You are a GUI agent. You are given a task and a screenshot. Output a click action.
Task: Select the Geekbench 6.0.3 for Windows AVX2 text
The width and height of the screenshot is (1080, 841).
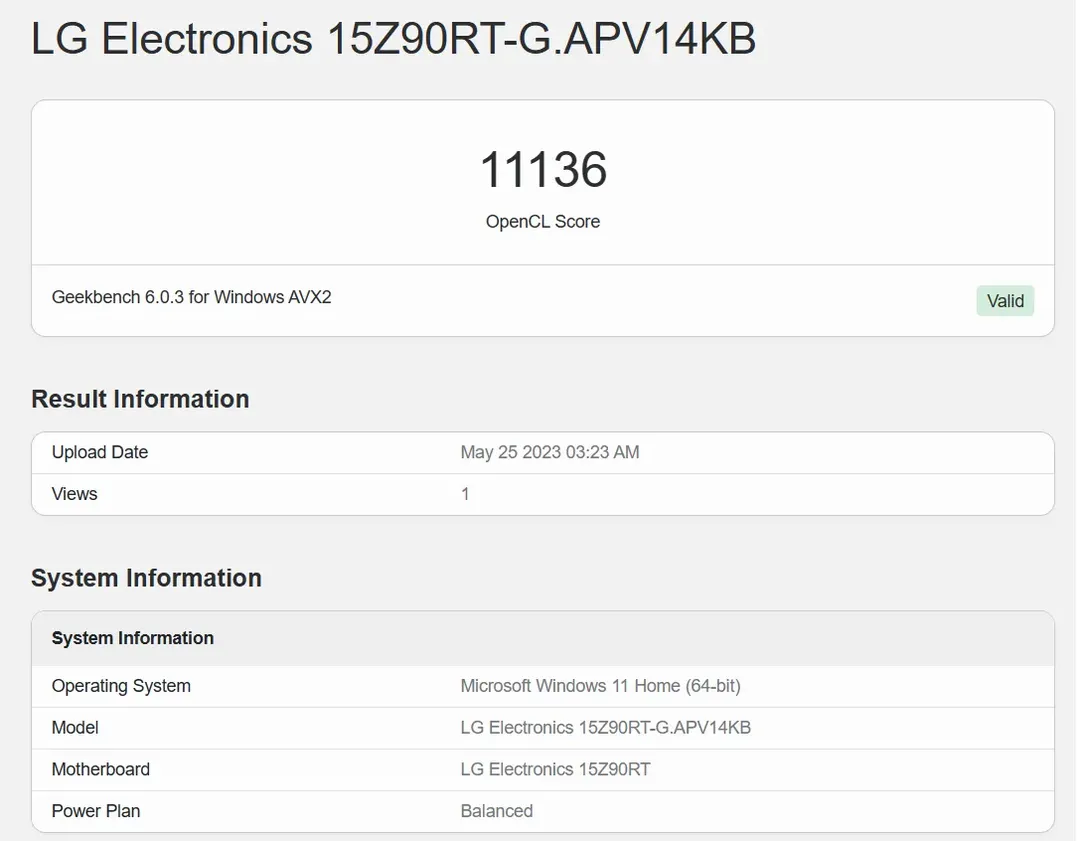(191, 297)
